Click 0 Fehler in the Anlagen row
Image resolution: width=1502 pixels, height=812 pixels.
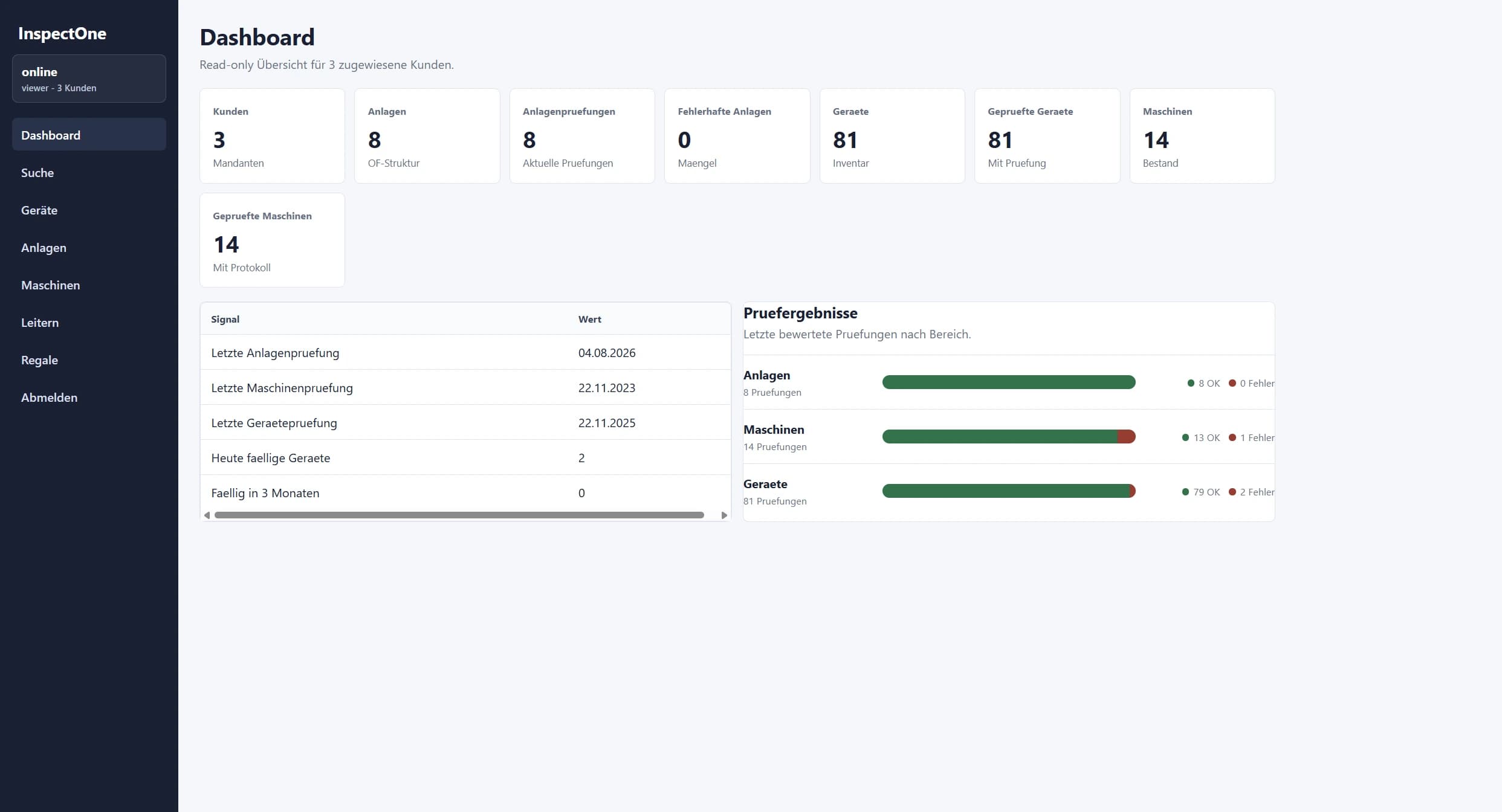pos(1257,383)
